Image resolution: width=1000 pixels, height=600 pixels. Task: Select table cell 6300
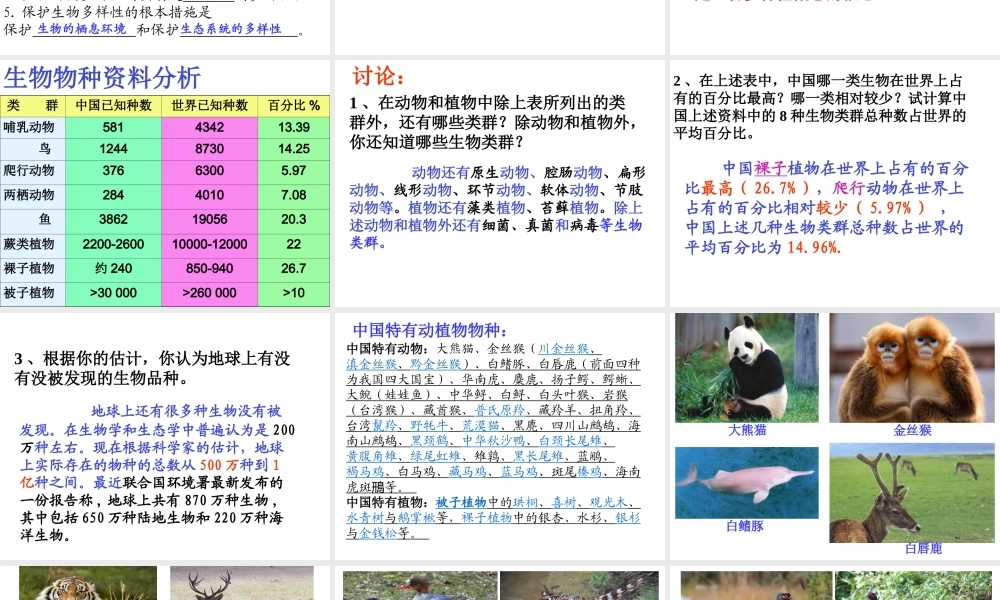pos(210,171)
